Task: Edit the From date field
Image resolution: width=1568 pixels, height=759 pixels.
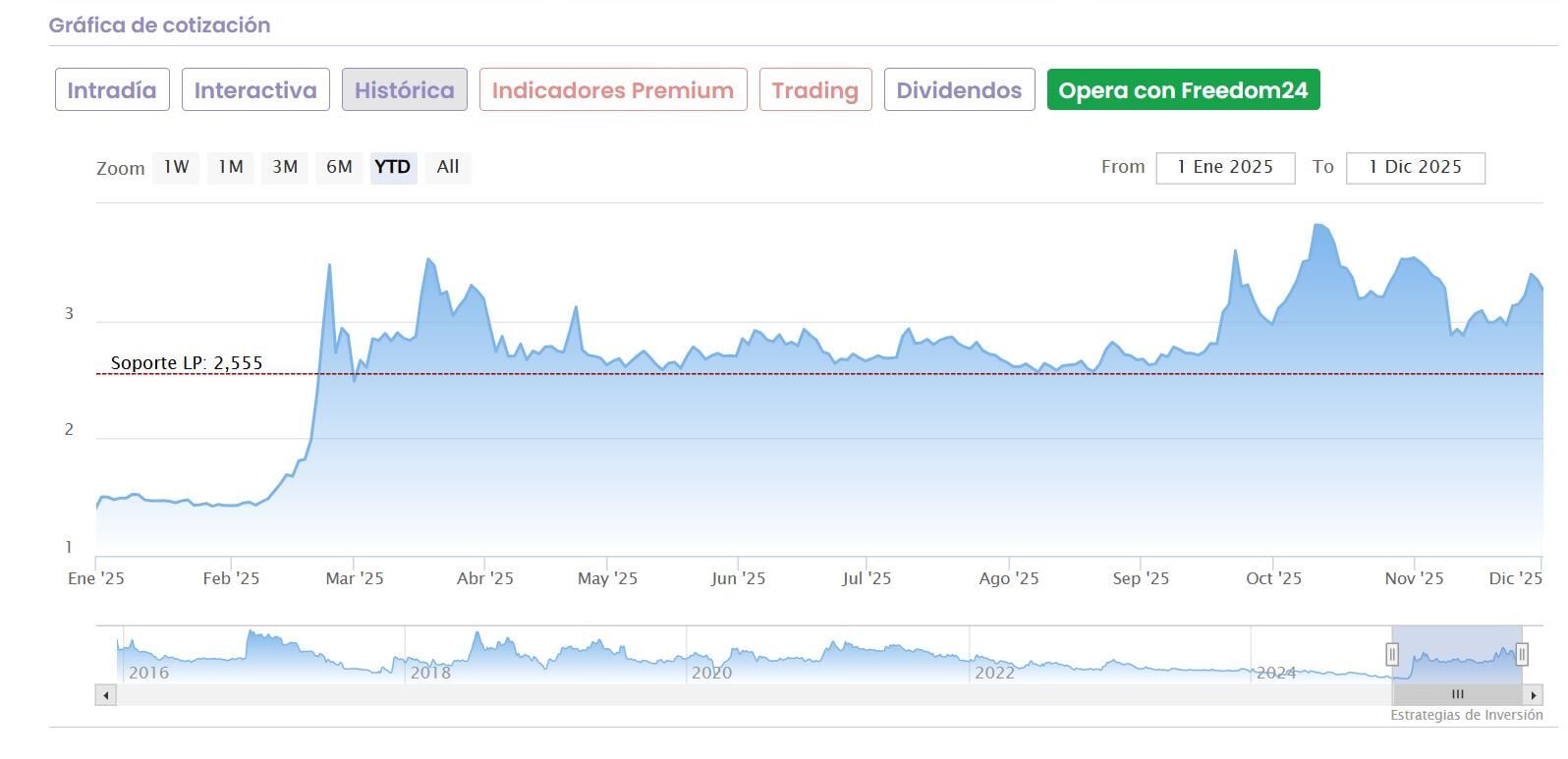Action: [x=1225, y=168]
